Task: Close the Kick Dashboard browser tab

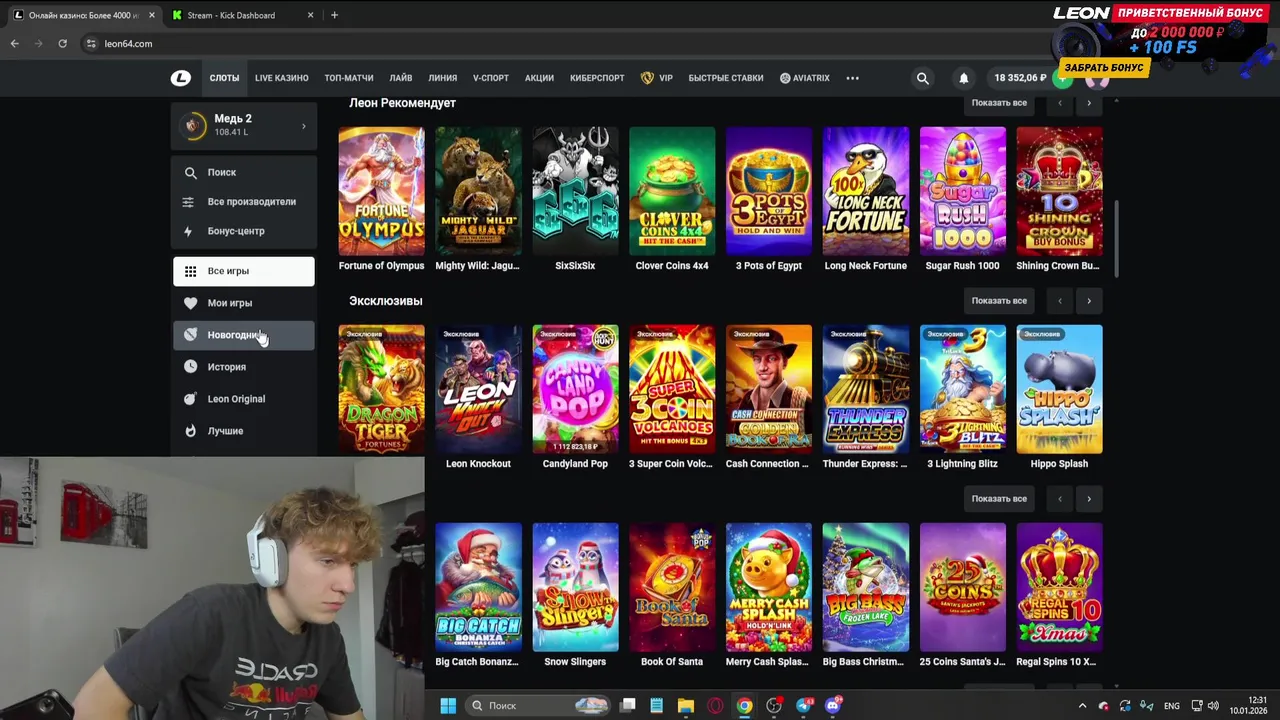Action: [310, 15]
